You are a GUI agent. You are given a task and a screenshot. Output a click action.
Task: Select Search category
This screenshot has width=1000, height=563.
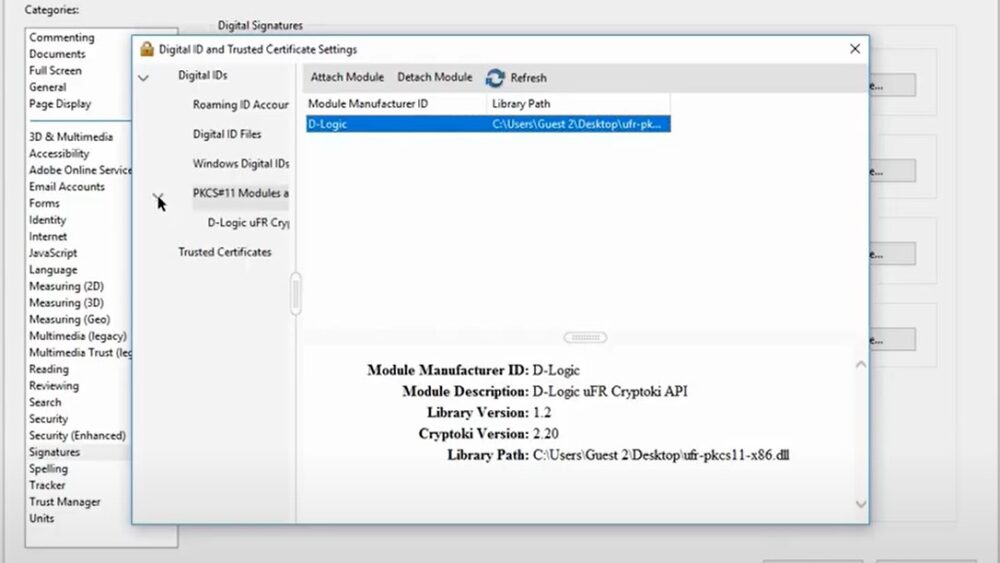point(45,402)
